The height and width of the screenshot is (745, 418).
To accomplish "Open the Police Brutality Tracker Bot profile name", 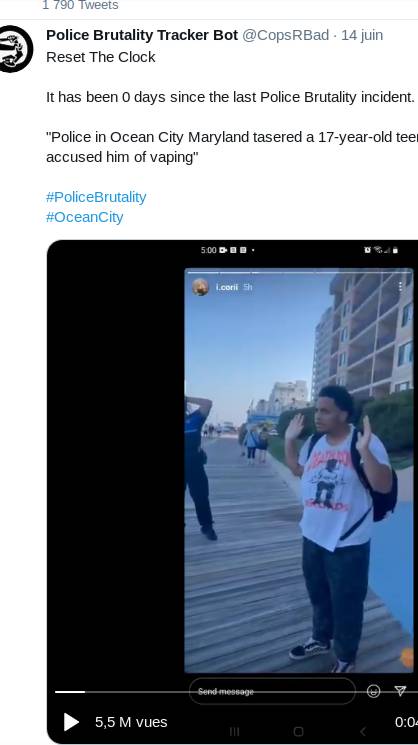I will [142, 35].
